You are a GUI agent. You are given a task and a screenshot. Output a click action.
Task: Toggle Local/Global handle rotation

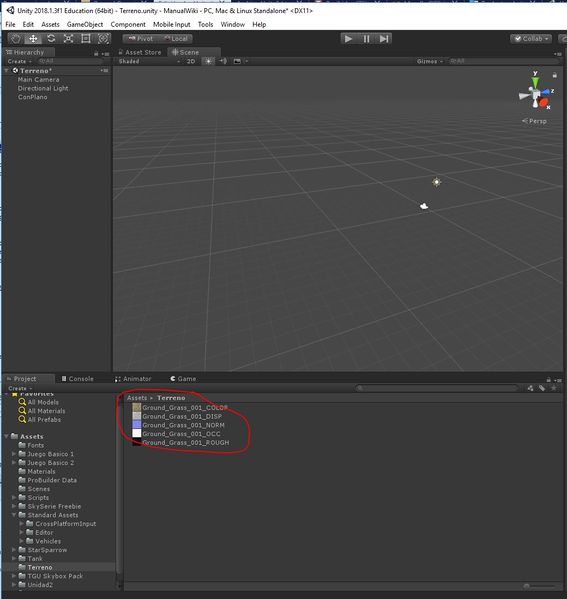point(175,39)
